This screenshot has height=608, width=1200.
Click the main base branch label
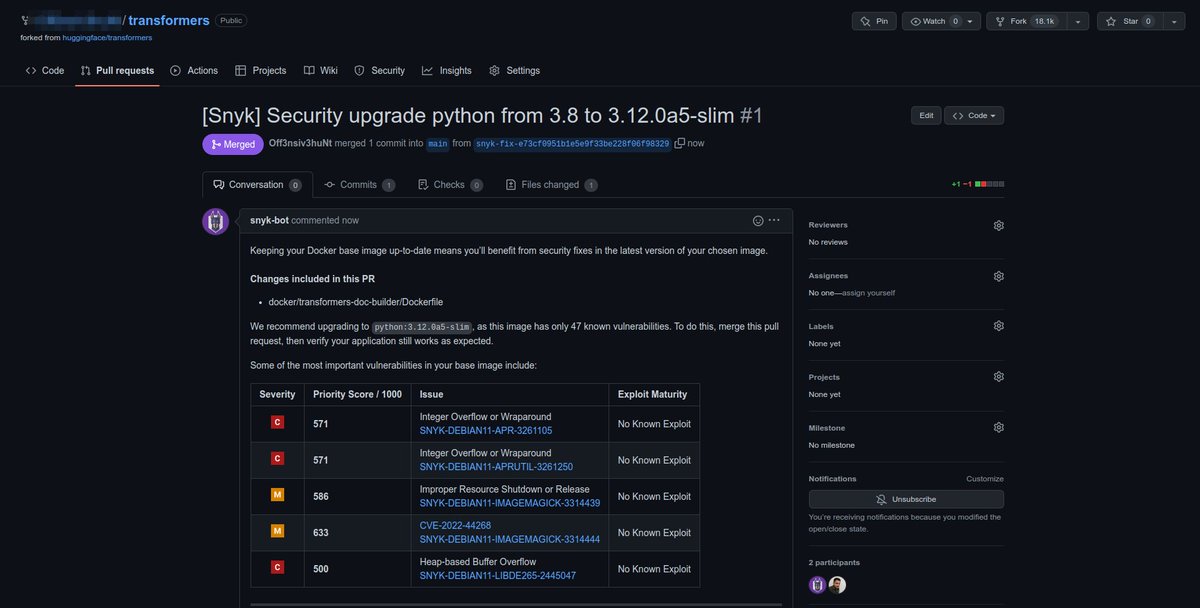[x=438, y=144]
